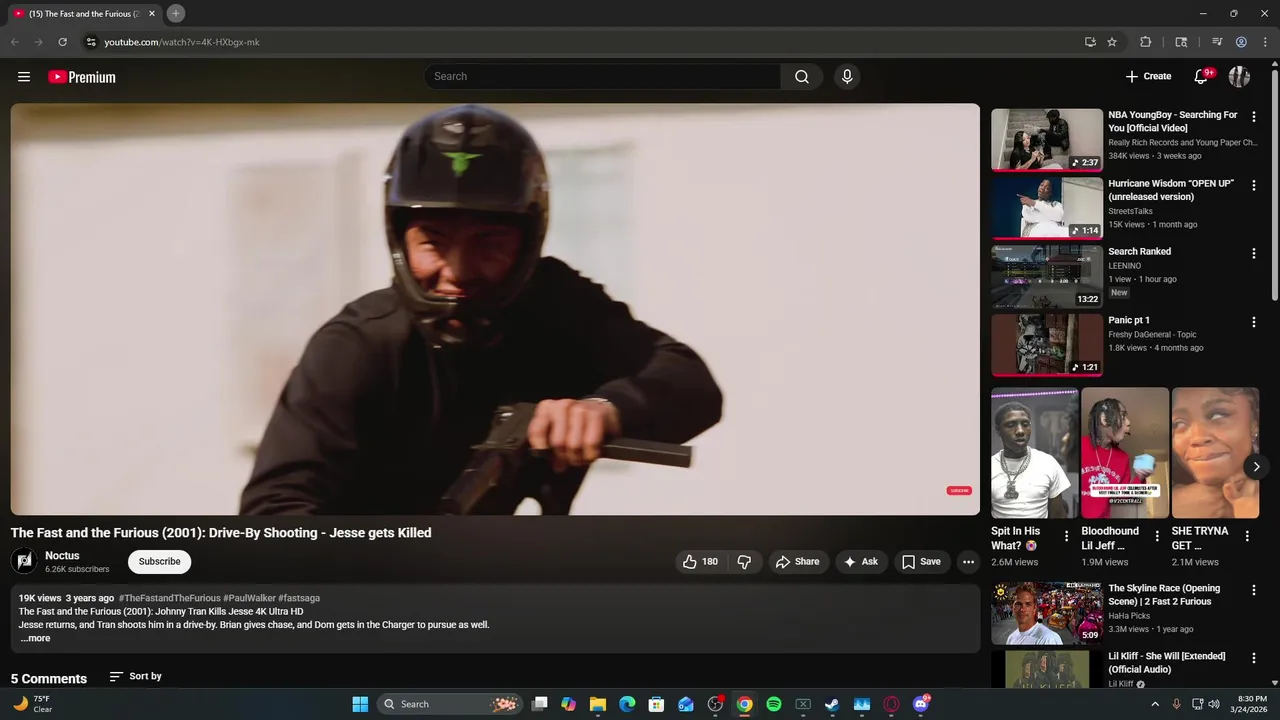Viewport: 1280px width, 720px height.
Task: Open Chrome profile icon
Action: (x=1241, y=42)
